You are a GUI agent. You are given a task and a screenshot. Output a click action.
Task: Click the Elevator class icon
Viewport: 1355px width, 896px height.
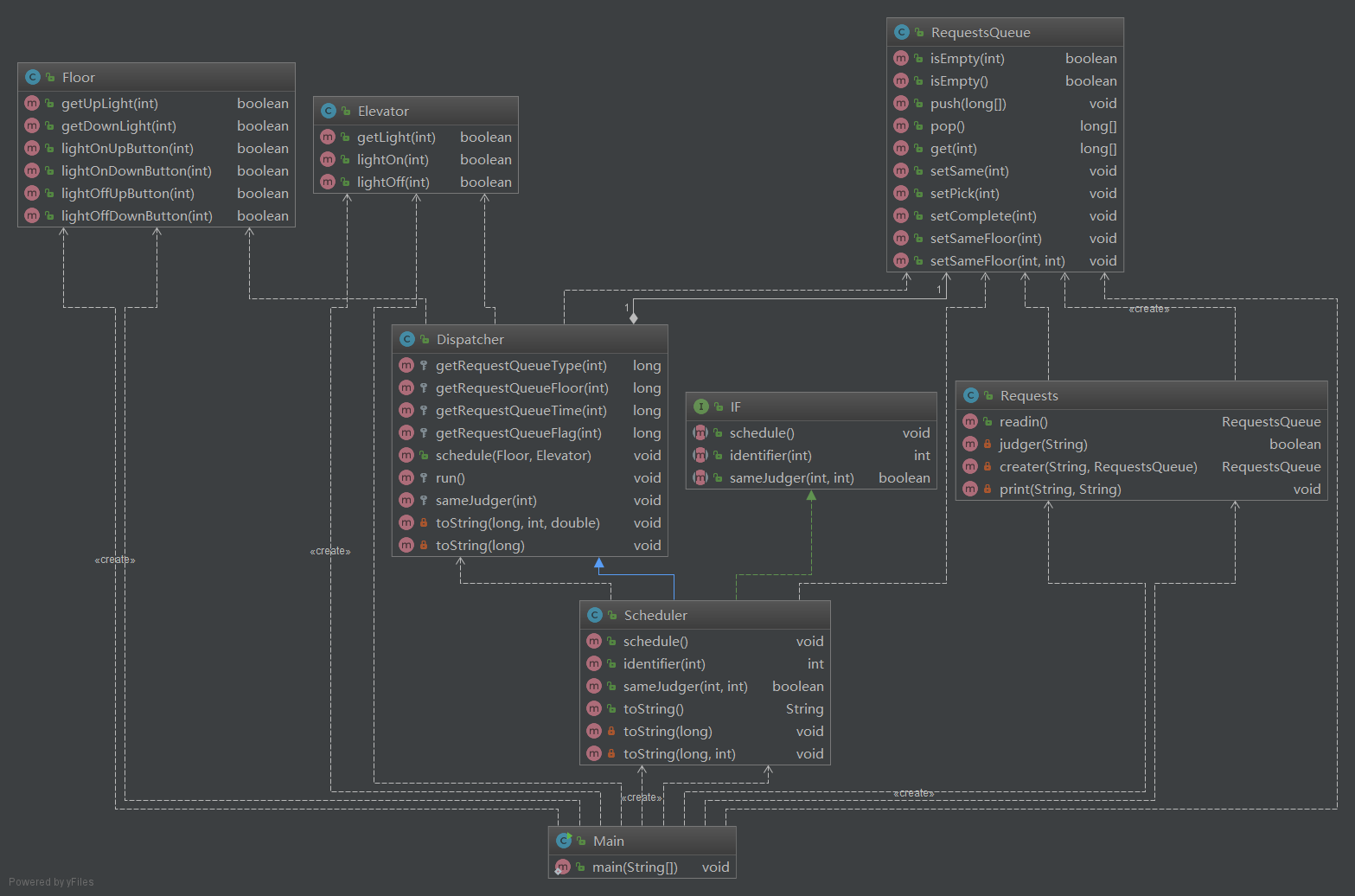coord(328,111)
